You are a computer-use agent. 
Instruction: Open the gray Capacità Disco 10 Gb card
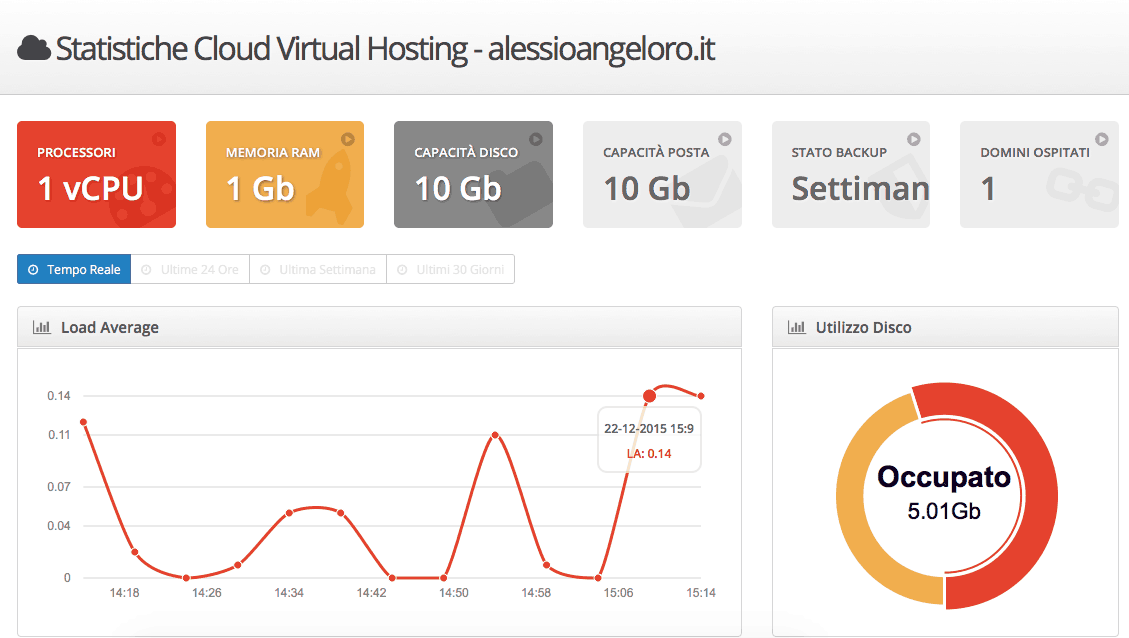click(x=473, y=175)
